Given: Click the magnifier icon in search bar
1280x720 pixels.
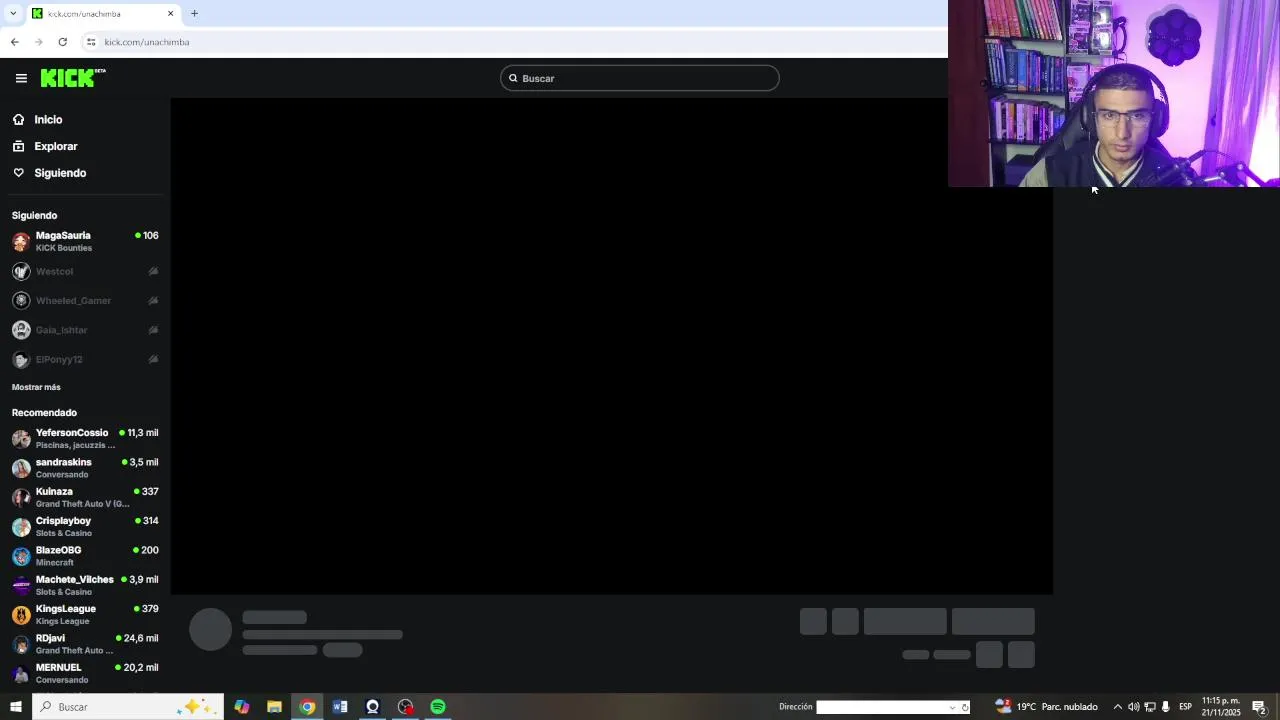Looking at the screenshot, I should point(513,78).
